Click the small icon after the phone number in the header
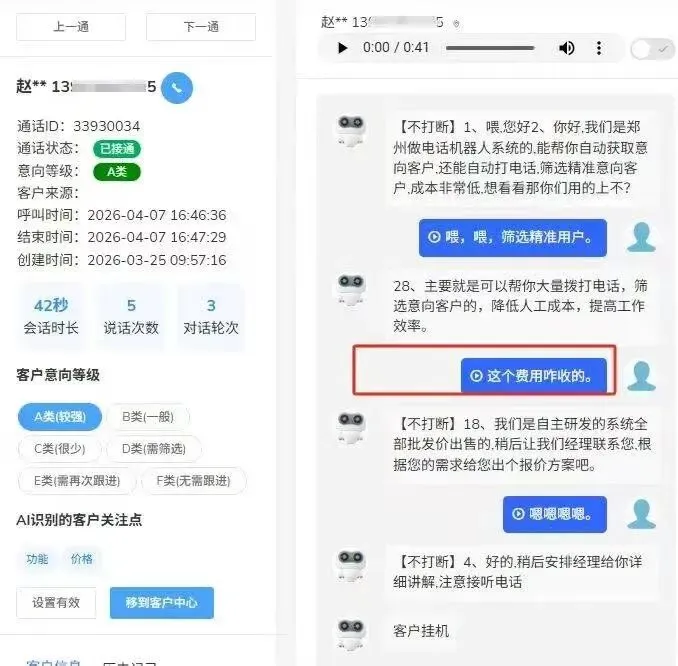This screenshot has width=678, height=666. click(456, 24)
